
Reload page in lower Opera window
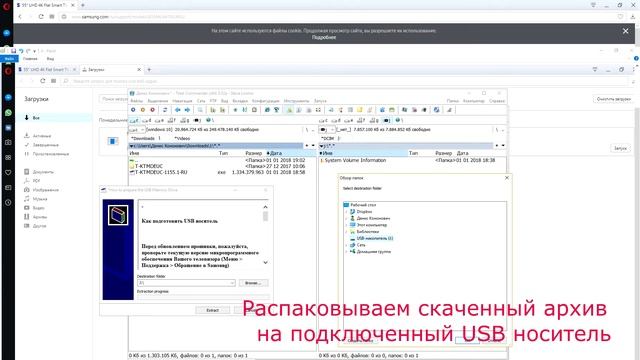[42, 81]
